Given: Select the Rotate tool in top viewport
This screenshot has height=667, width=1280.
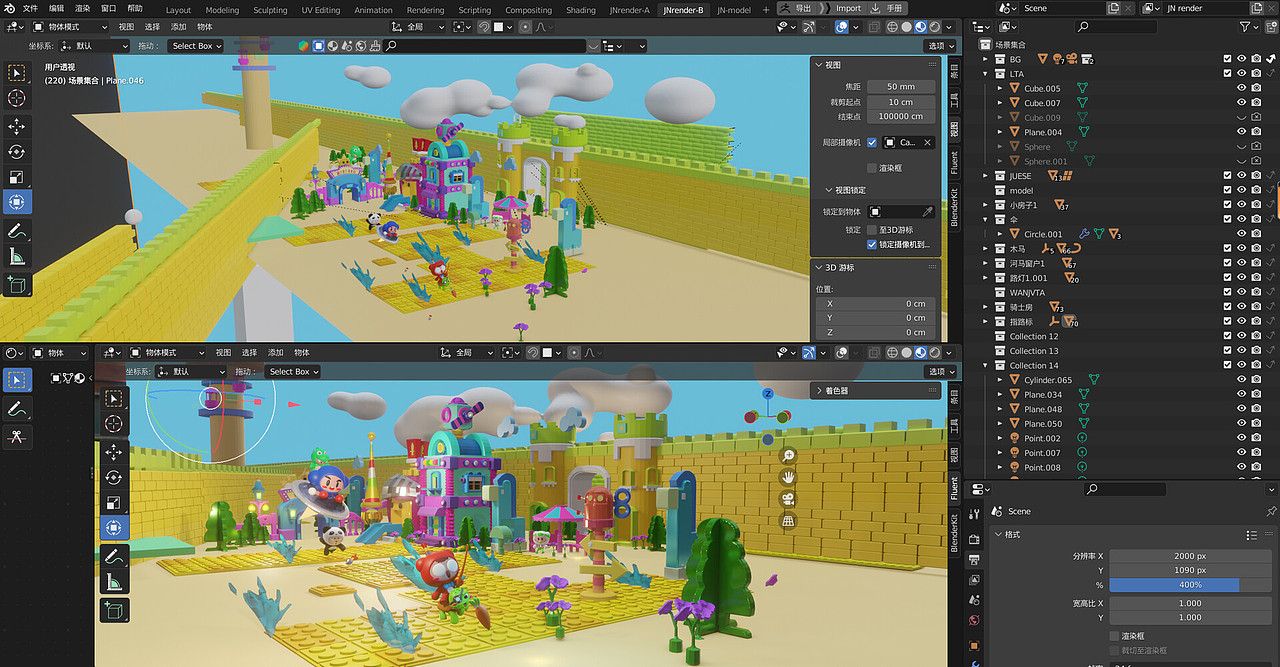Looking at the screenshot, I should [17, 152].
